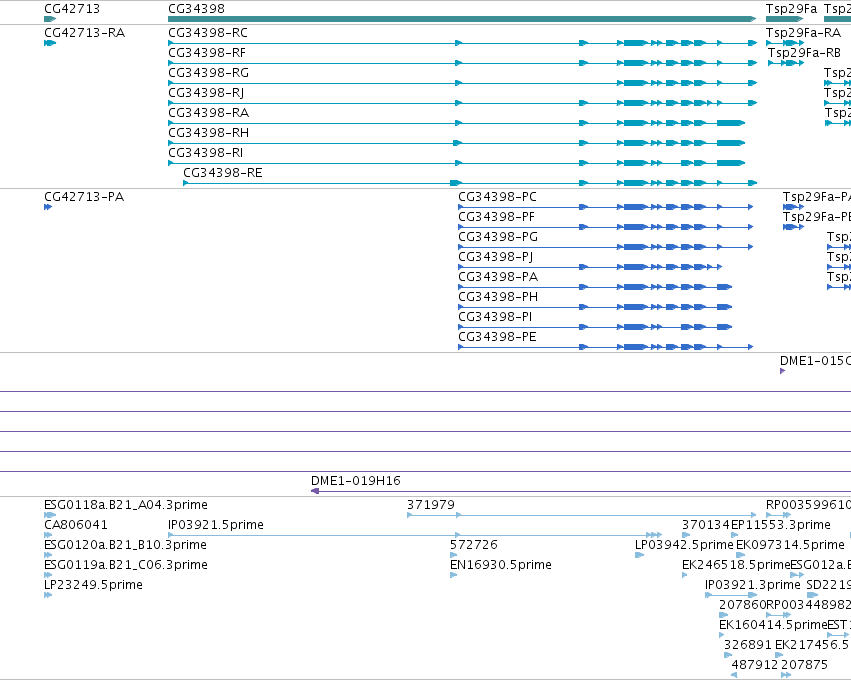Click the CG34398-PI protein label

495,317
